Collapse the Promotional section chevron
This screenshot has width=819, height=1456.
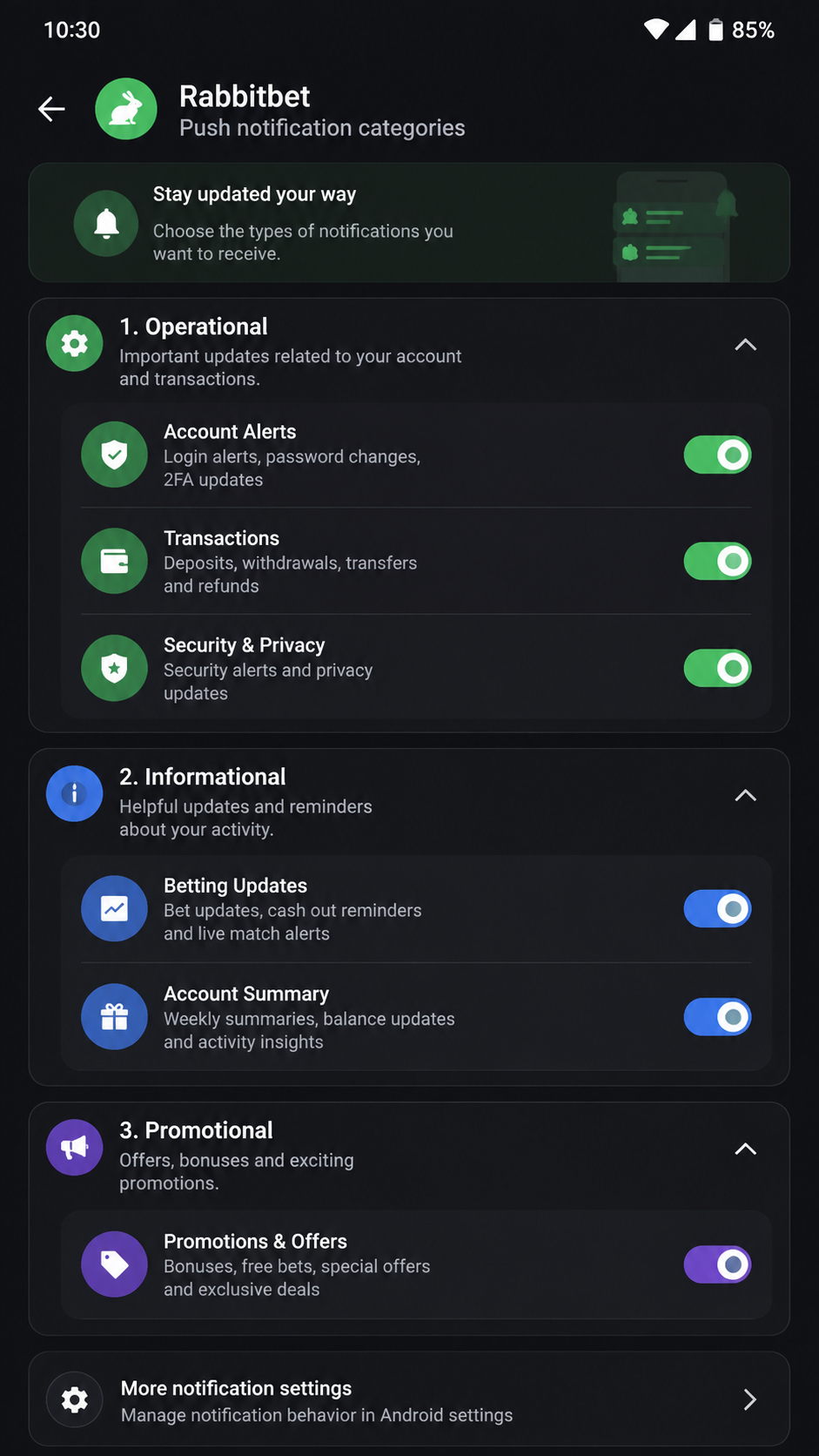746,1149
